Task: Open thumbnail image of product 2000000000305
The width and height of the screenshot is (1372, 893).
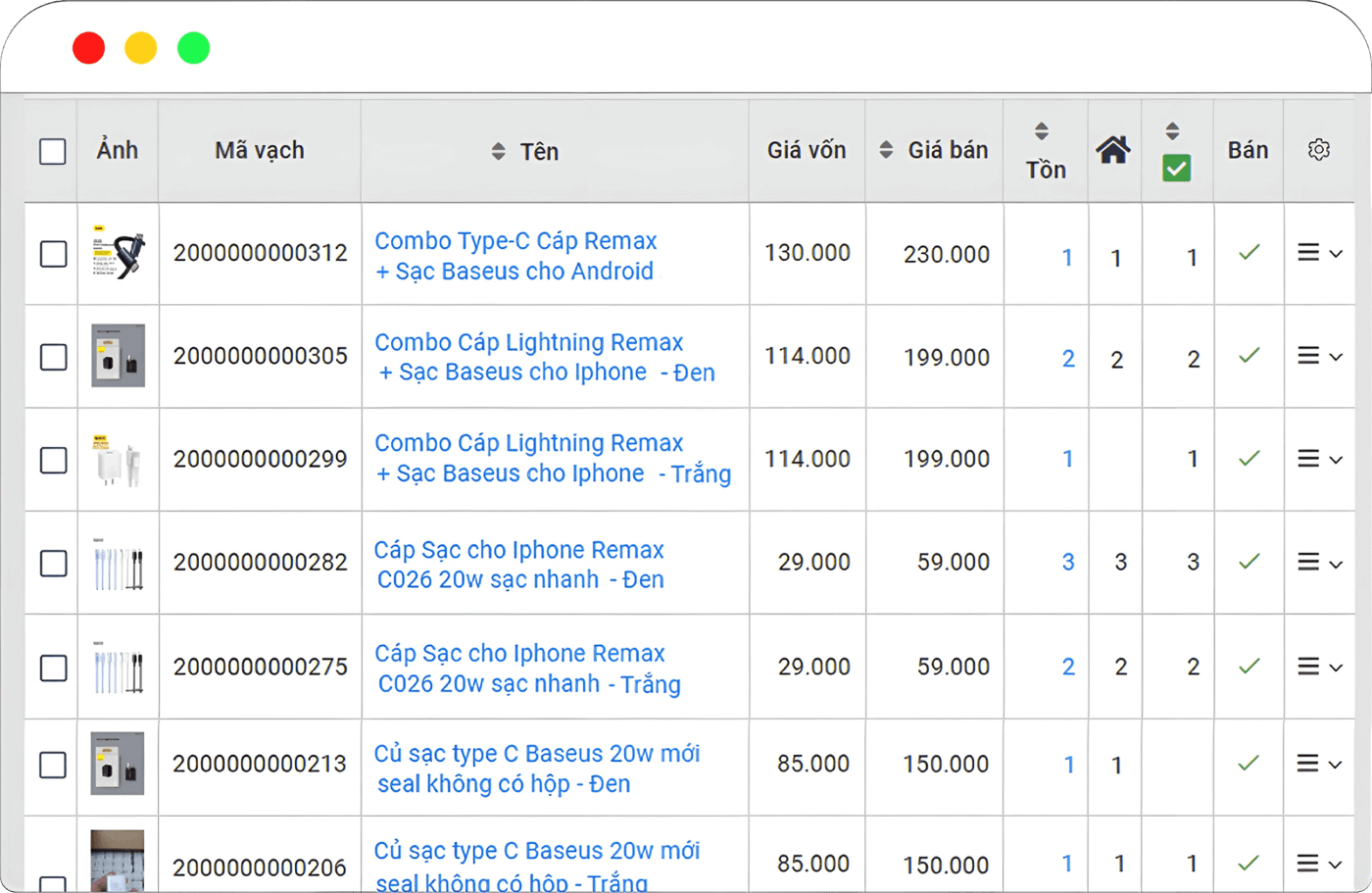Action: 118,356
